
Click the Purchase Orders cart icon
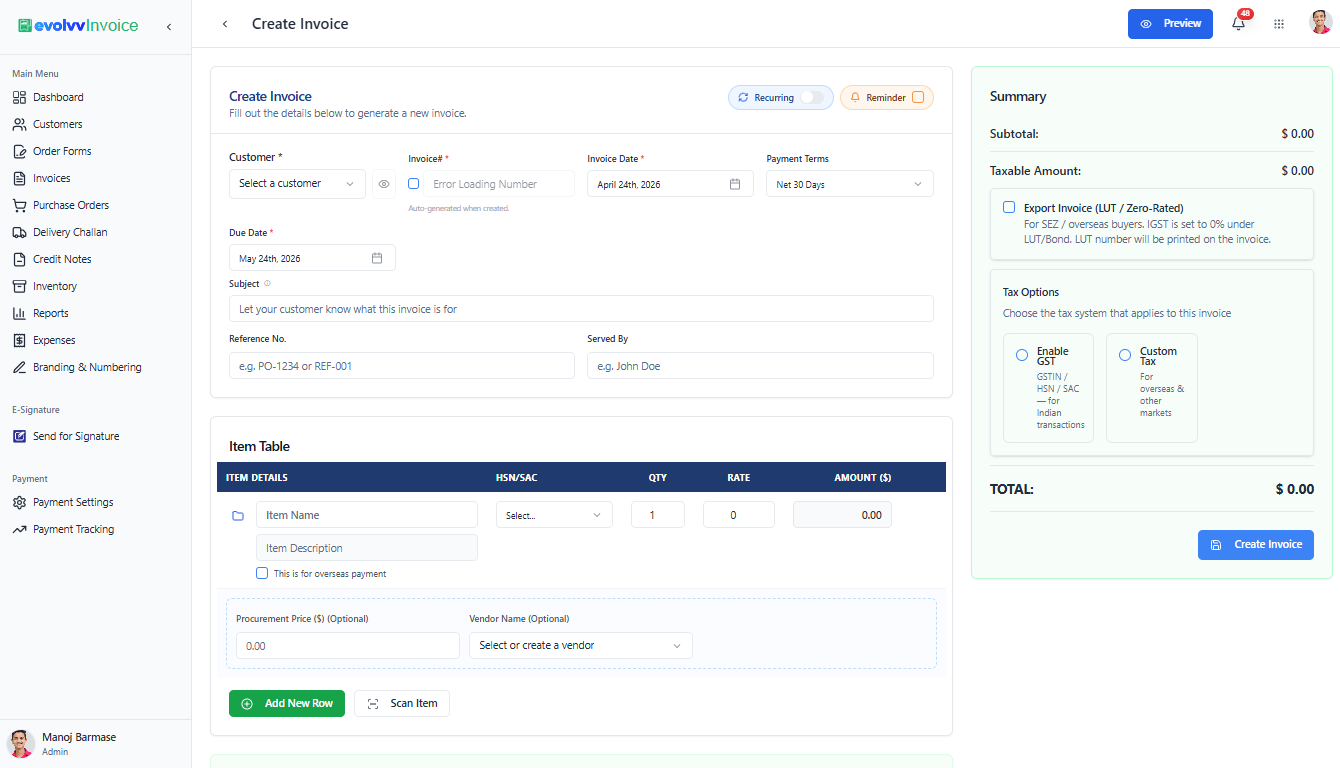(x=19, y=205)
